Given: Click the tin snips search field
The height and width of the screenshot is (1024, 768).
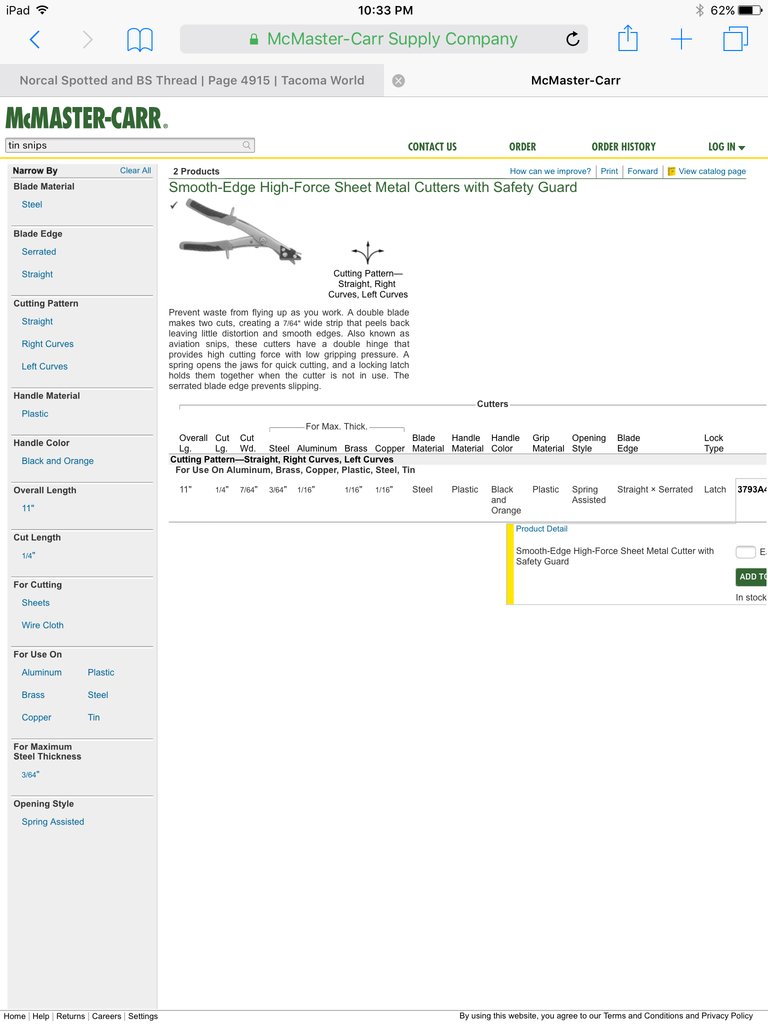Looking at the screenshot, I should pyautogui.click(x=130, y=145).
